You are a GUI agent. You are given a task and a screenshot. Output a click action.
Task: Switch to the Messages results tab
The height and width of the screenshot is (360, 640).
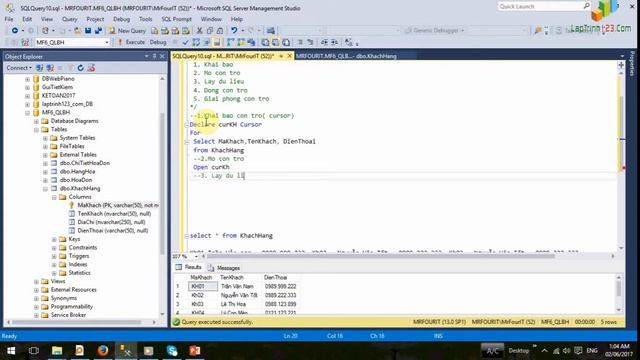point(224,268)
